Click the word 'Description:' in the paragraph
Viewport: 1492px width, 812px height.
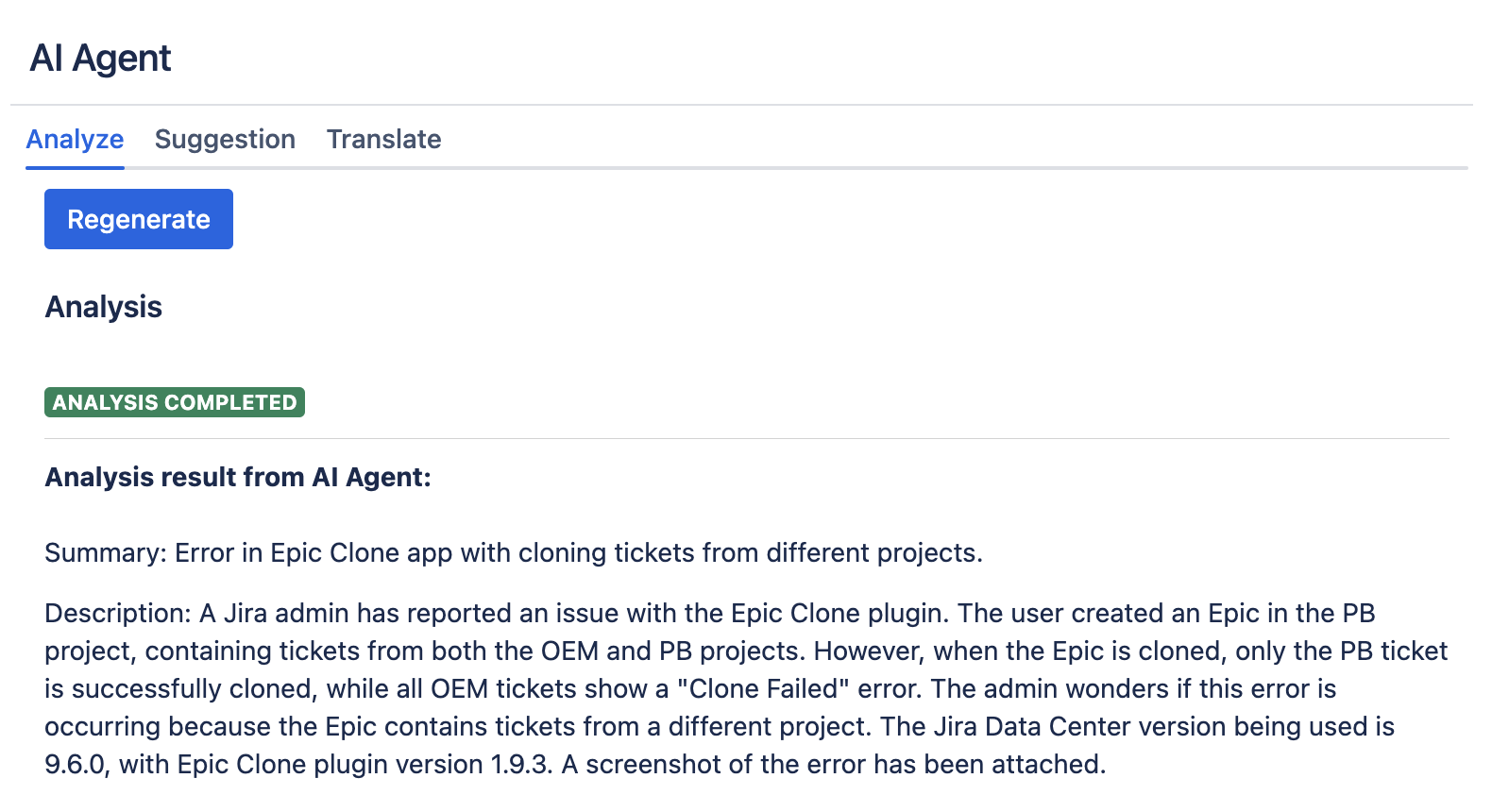click(x=118, y=613)
